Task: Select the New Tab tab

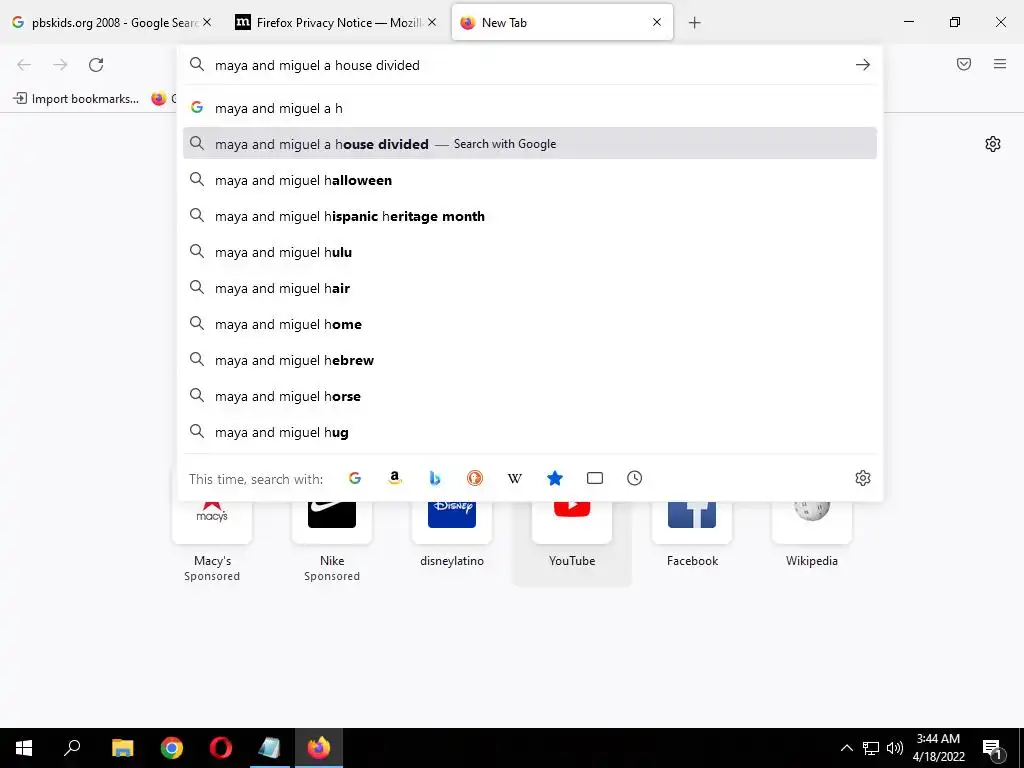Action: (x=562, y=22)
